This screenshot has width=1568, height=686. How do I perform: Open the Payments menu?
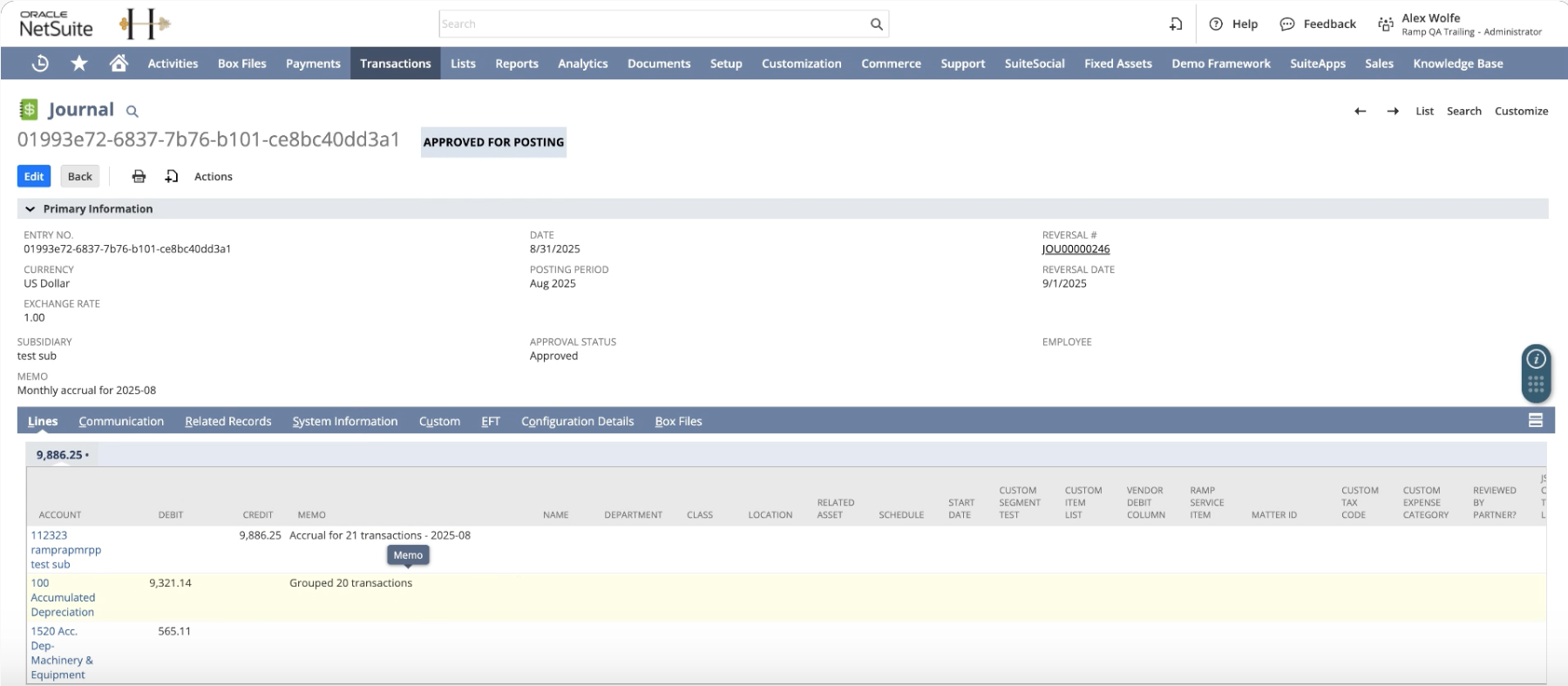(x=313, y=63)
